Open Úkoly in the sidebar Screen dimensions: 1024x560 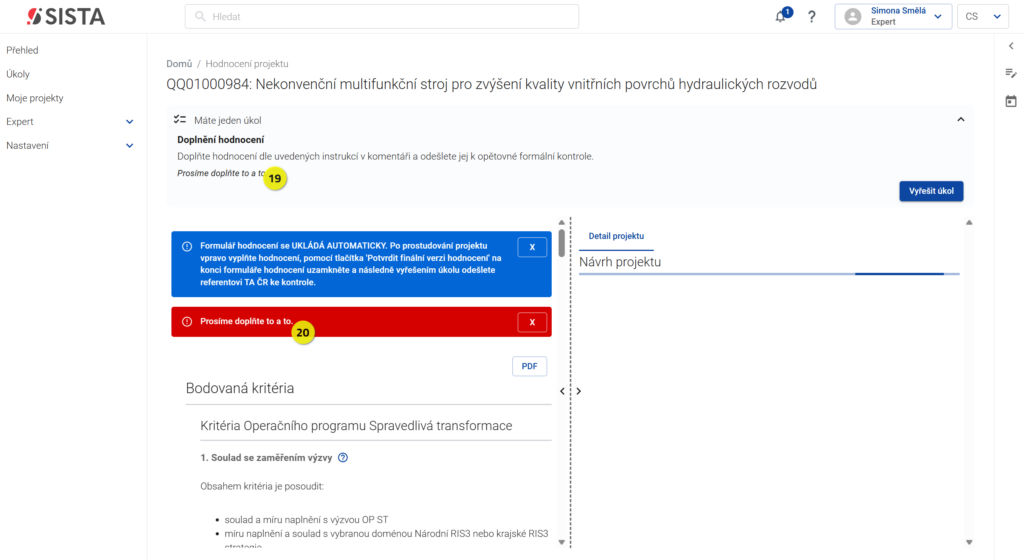(x=18, y=74)
